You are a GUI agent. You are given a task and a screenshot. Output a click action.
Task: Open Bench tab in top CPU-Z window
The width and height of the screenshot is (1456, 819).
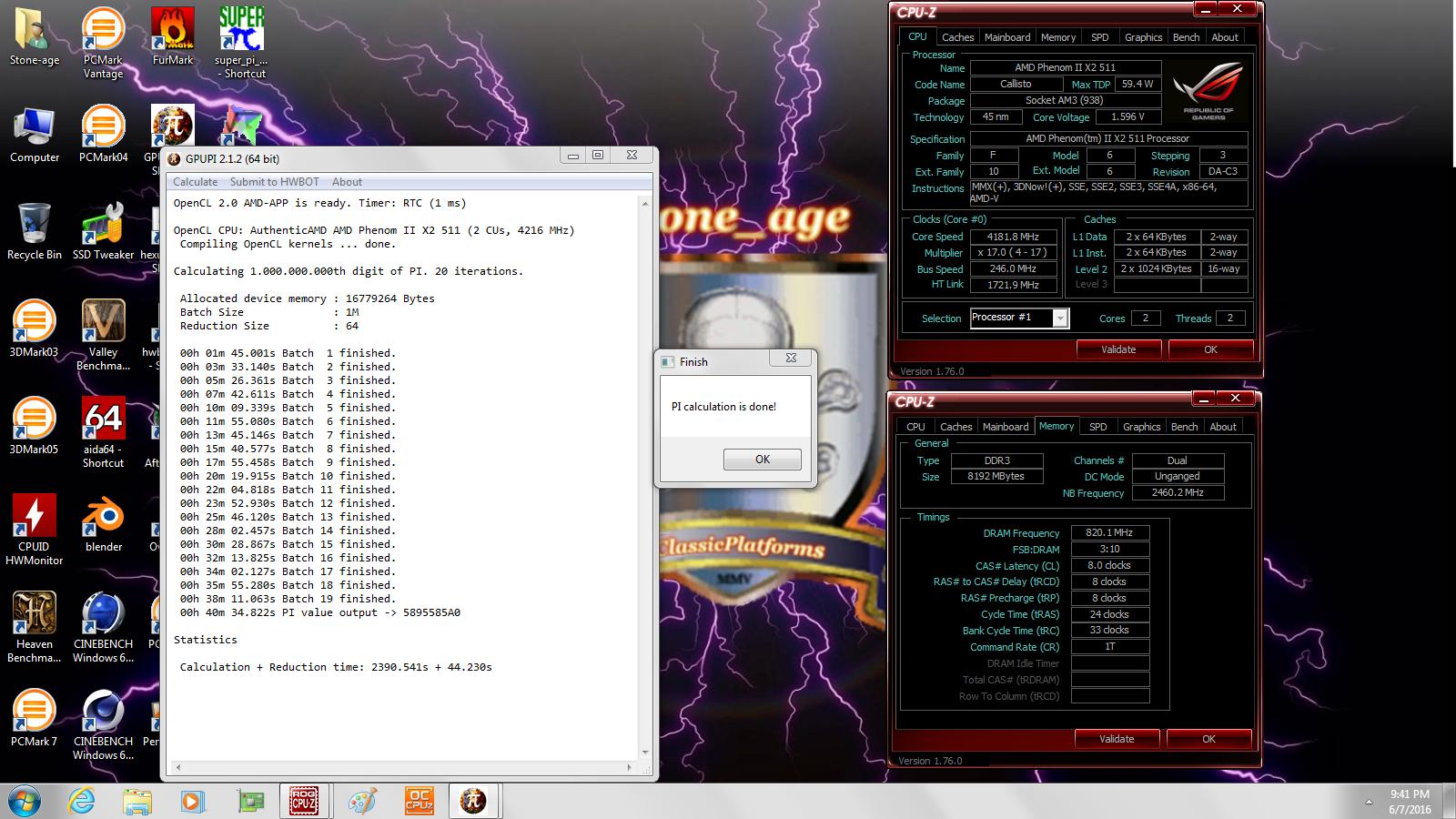coord(1186,37)
